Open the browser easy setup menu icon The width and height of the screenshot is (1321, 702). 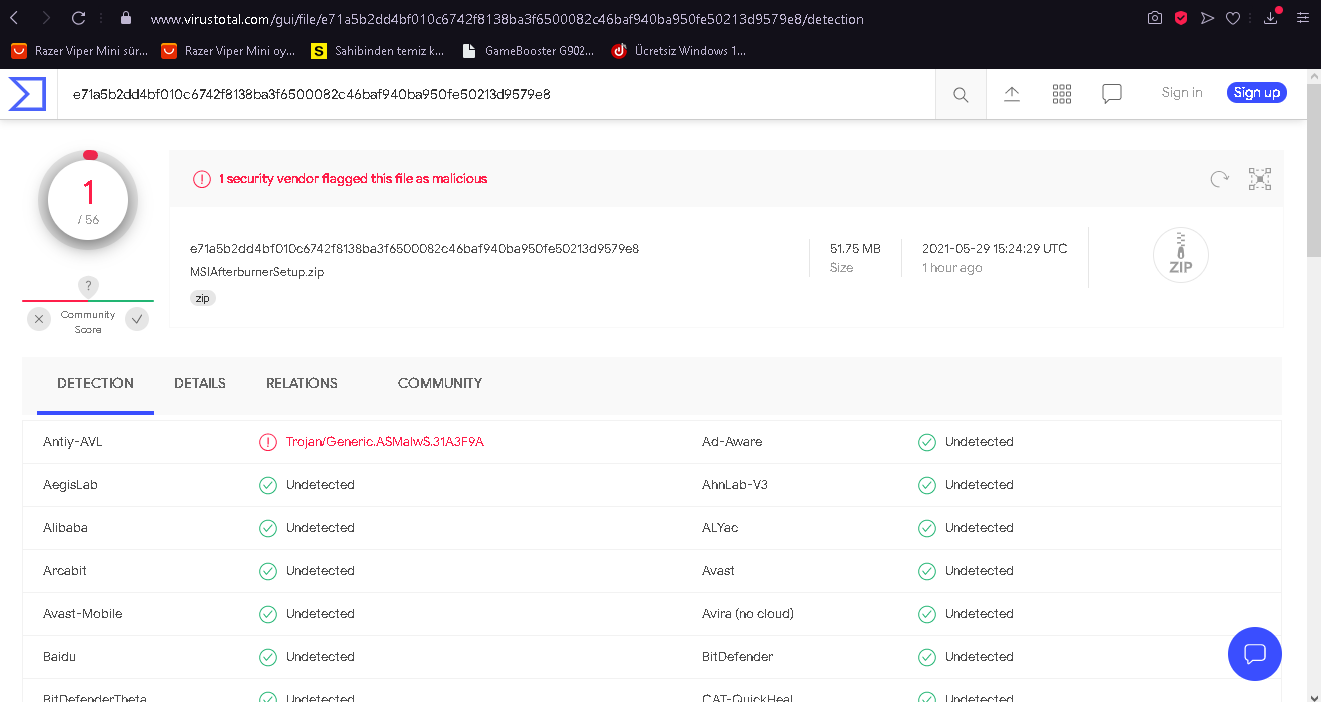pyautogui.click(x=1302, y=18)
